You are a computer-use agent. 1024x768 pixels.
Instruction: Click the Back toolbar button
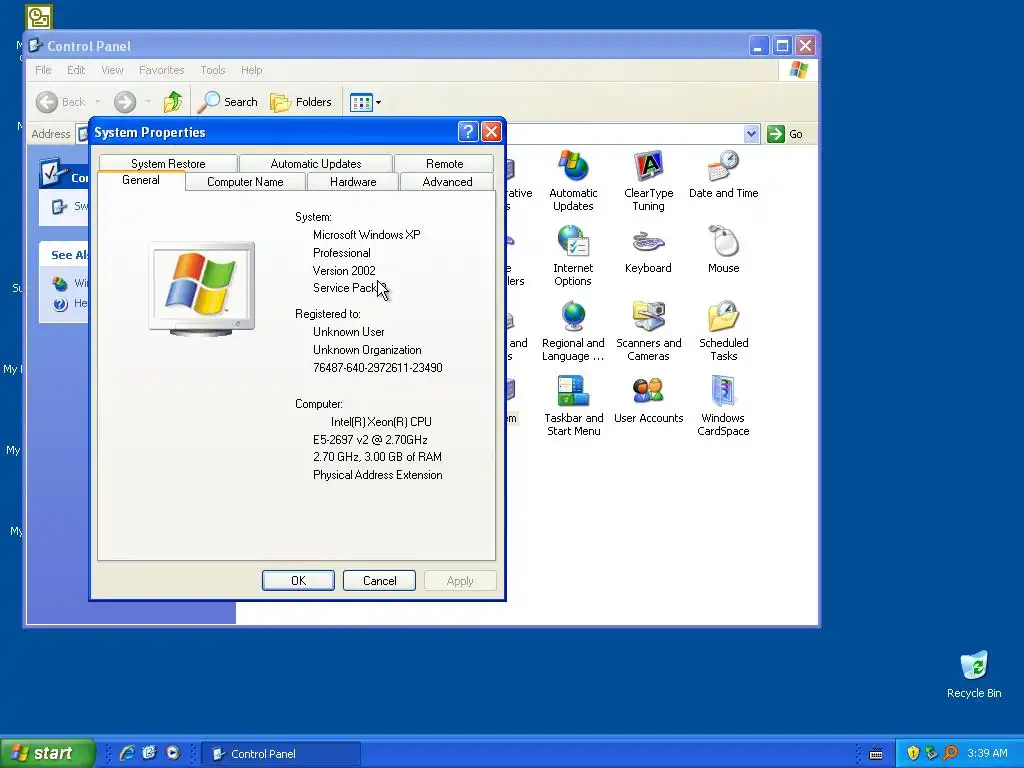pos(61,102)
